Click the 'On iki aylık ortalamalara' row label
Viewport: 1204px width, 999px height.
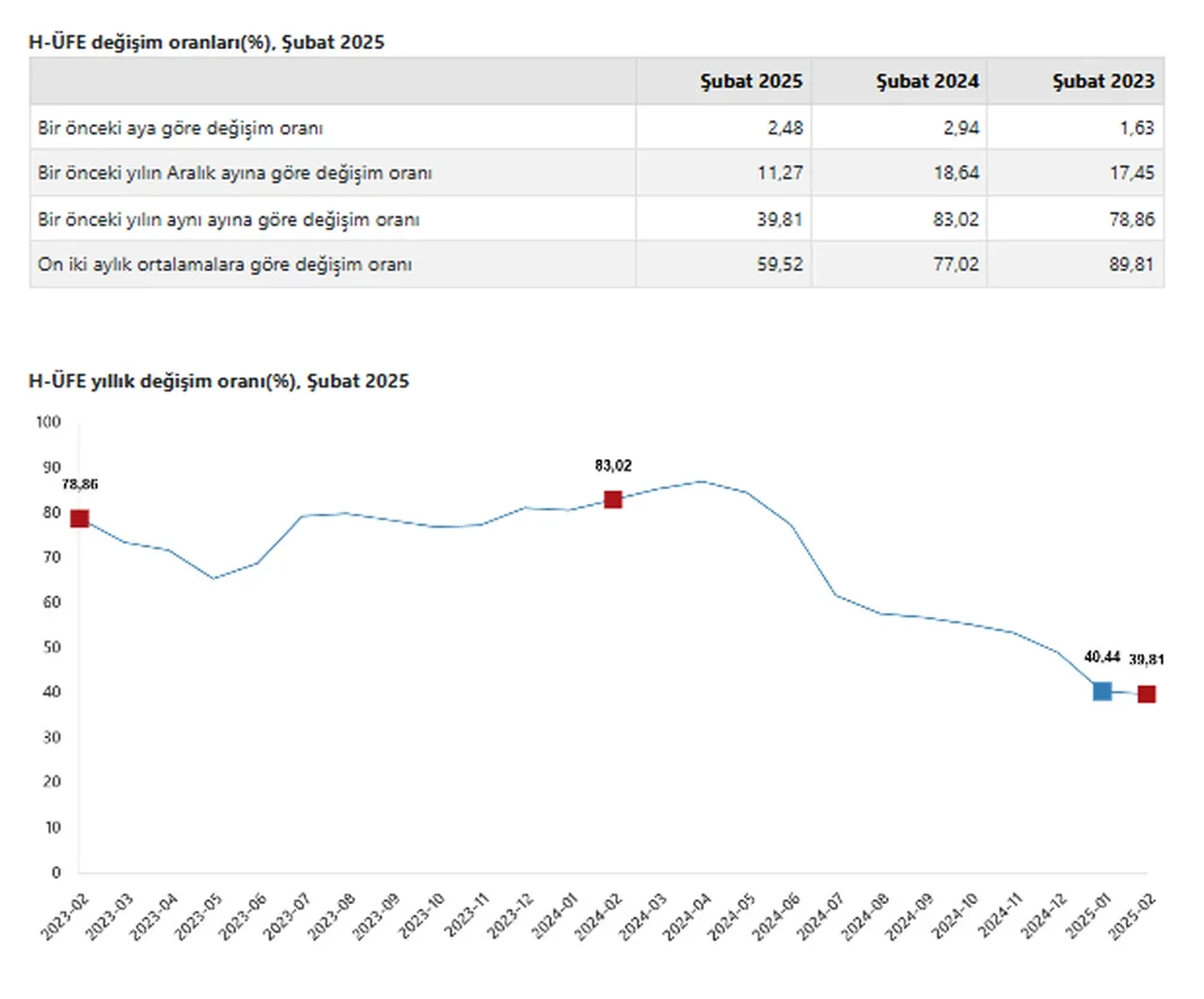coord(225,264)
